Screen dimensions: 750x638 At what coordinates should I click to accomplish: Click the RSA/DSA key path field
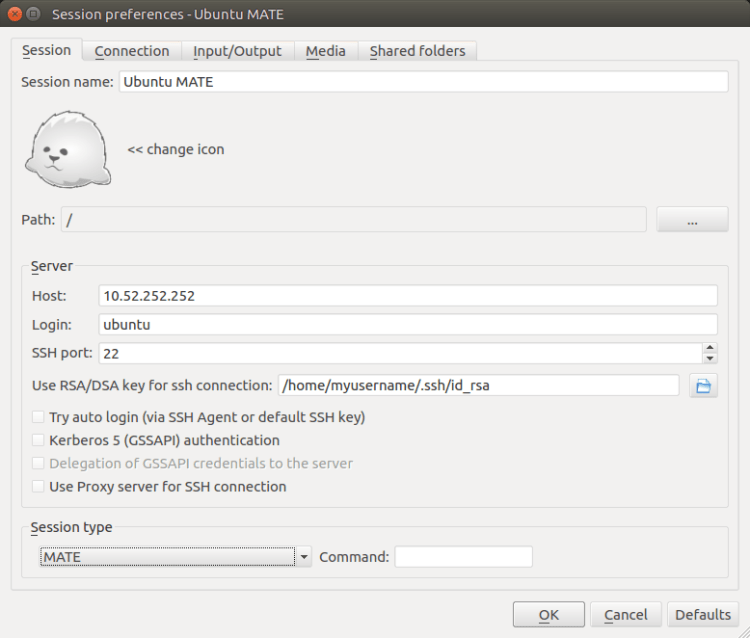(x=478, y=385)
